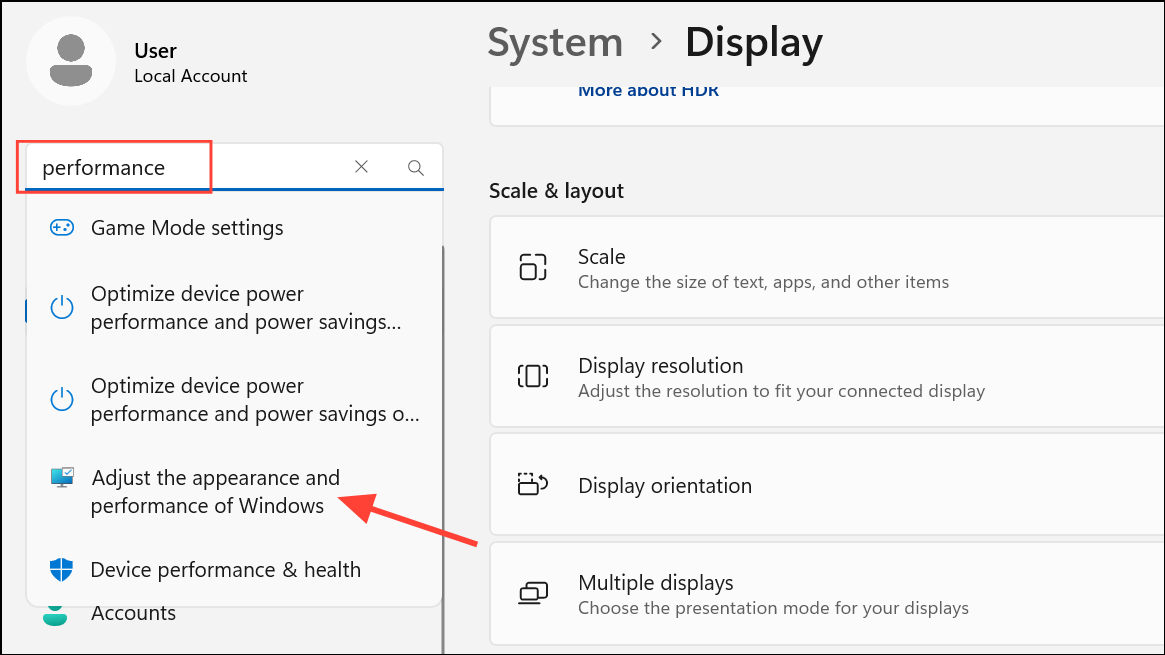Click the Multiple displays icon

click(x=533, y=593)
